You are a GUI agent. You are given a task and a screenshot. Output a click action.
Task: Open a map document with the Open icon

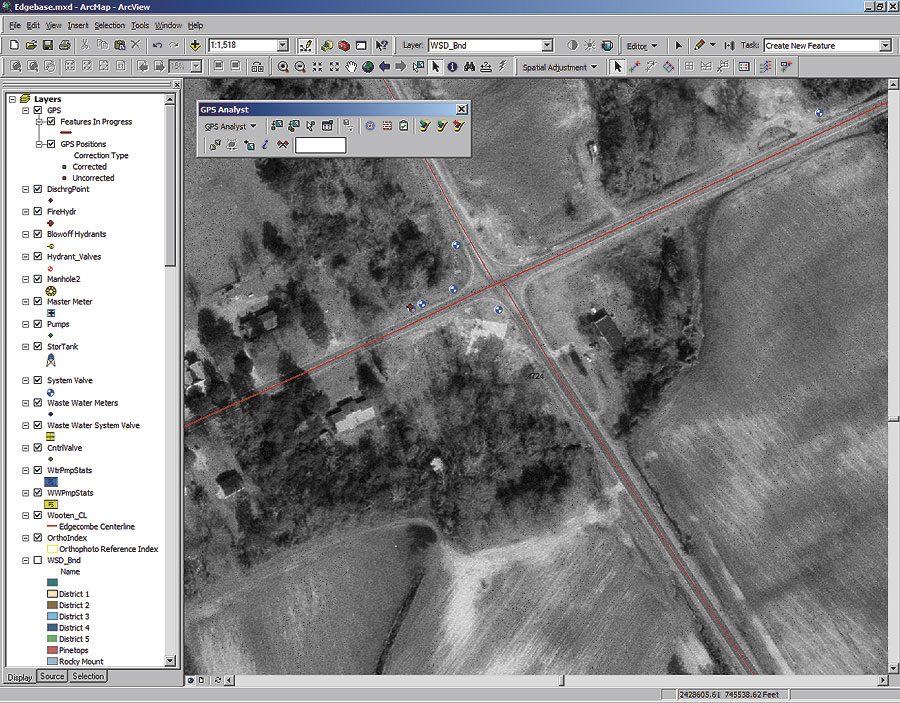coord(31,45)
